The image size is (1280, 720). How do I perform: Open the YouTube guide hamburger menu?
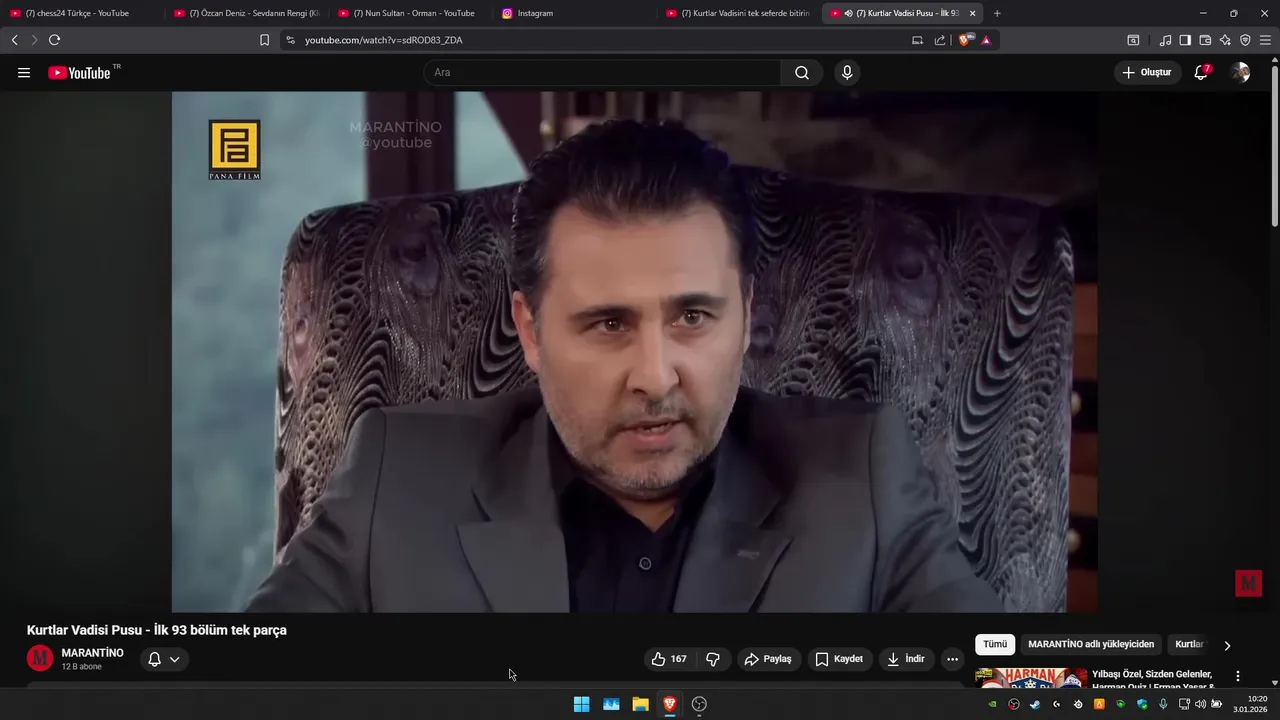[x=24, y=73]
